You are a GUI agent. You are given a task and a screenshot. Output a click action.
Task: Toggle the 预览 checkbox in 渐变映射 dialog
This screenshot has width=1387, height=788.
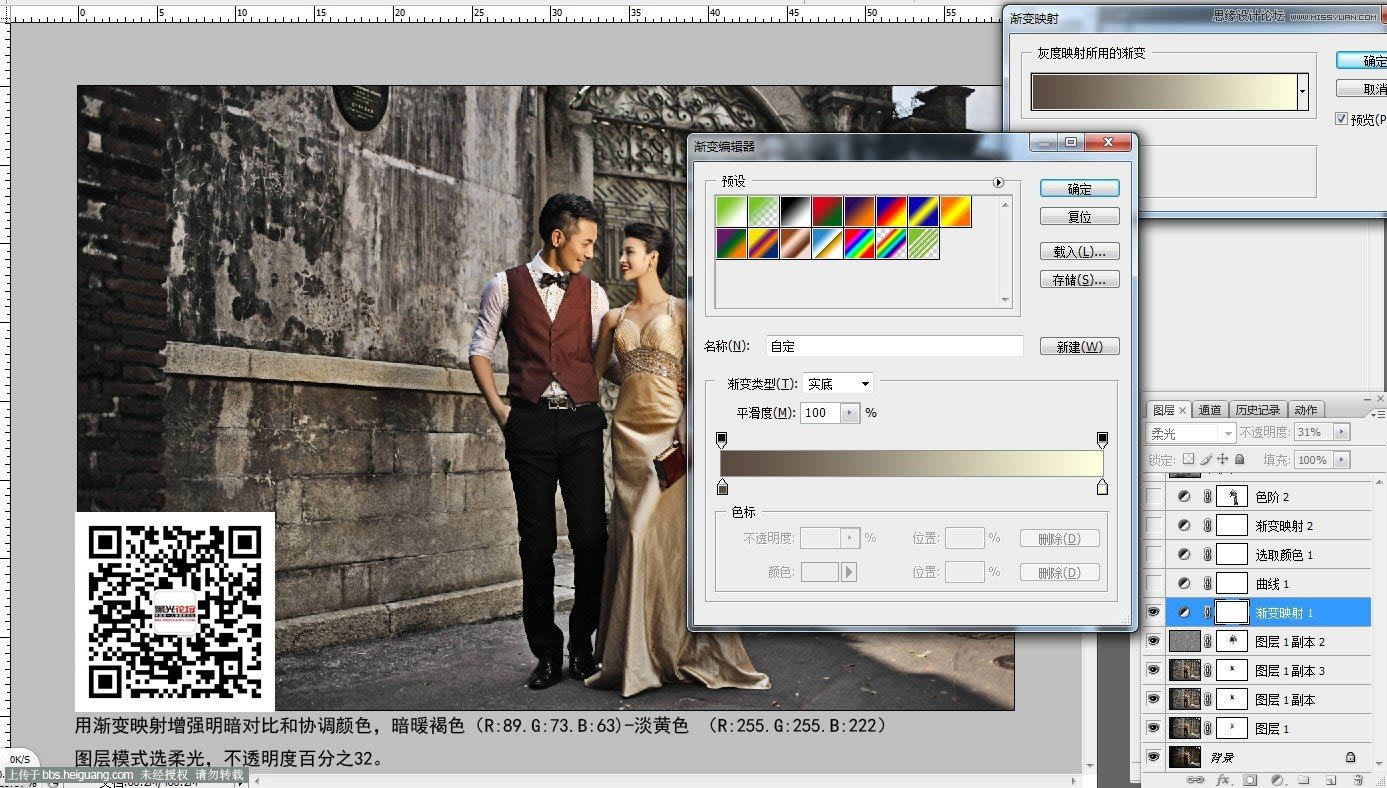click(1342, 118)
